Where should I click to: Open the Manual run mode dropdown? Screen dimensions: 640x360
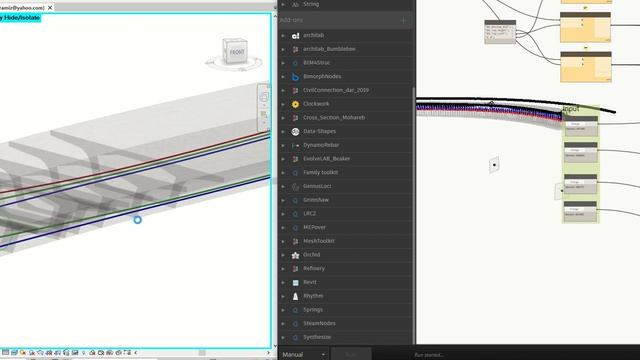coord(304,354)
